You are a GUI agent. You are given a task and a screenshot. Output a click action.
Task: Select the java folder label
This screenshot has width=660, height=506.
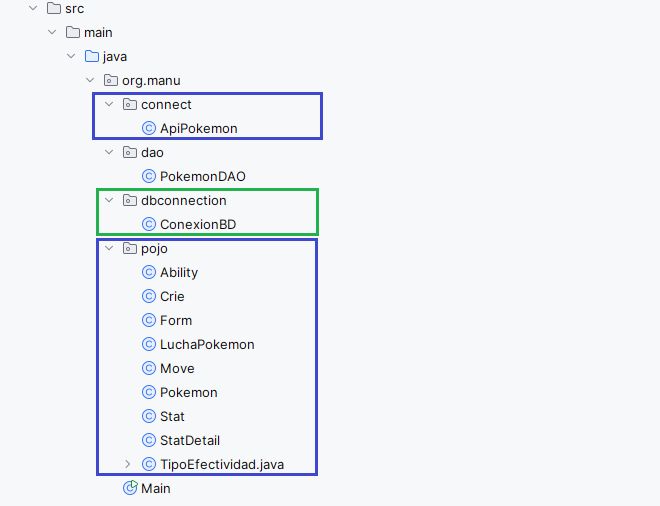click(114, 57)
